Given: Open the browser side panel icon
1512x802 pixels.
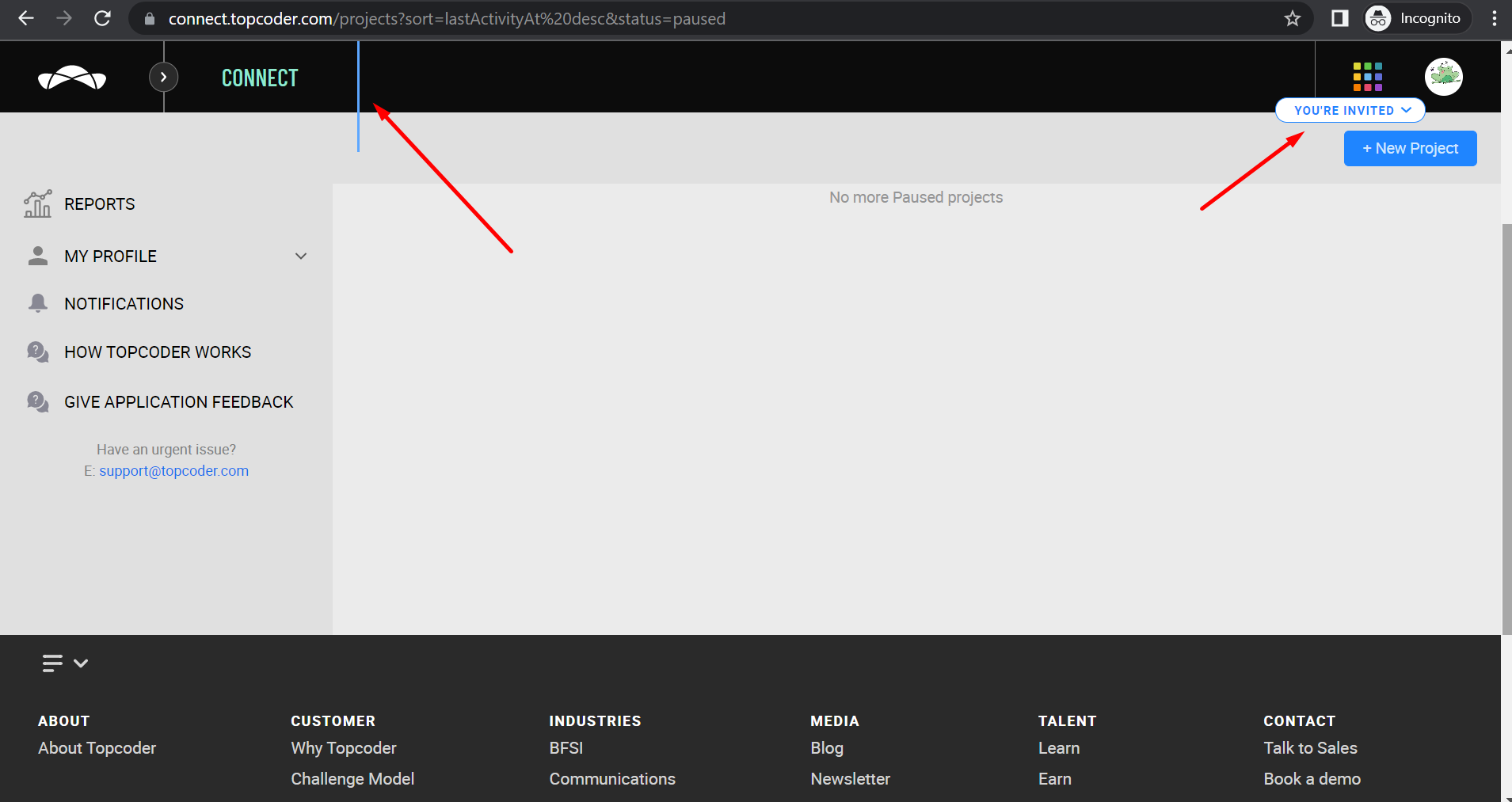Looking at the screenshot, I should click(1339, 18).
